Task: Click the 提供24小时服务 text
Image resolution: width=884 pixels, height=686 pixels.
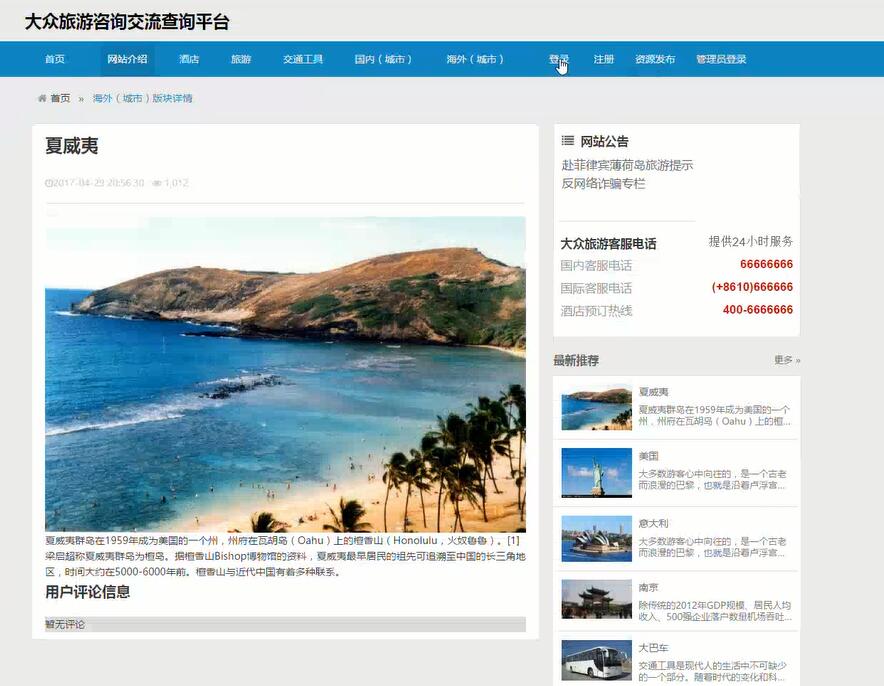Action: (x=750, y=241)
